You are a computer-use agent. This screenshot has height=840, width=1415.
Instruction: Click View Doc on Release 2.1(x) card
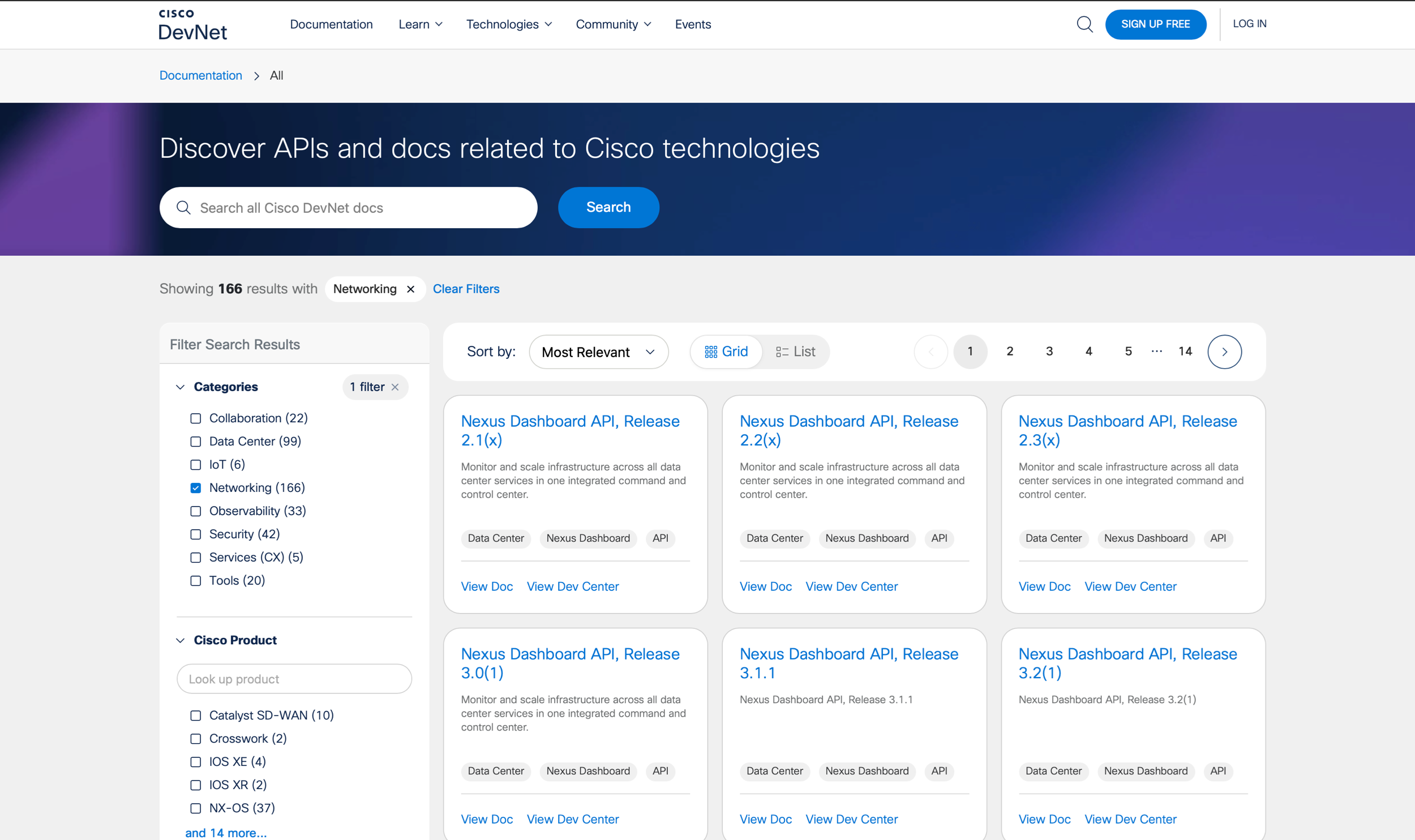[487, 586]
